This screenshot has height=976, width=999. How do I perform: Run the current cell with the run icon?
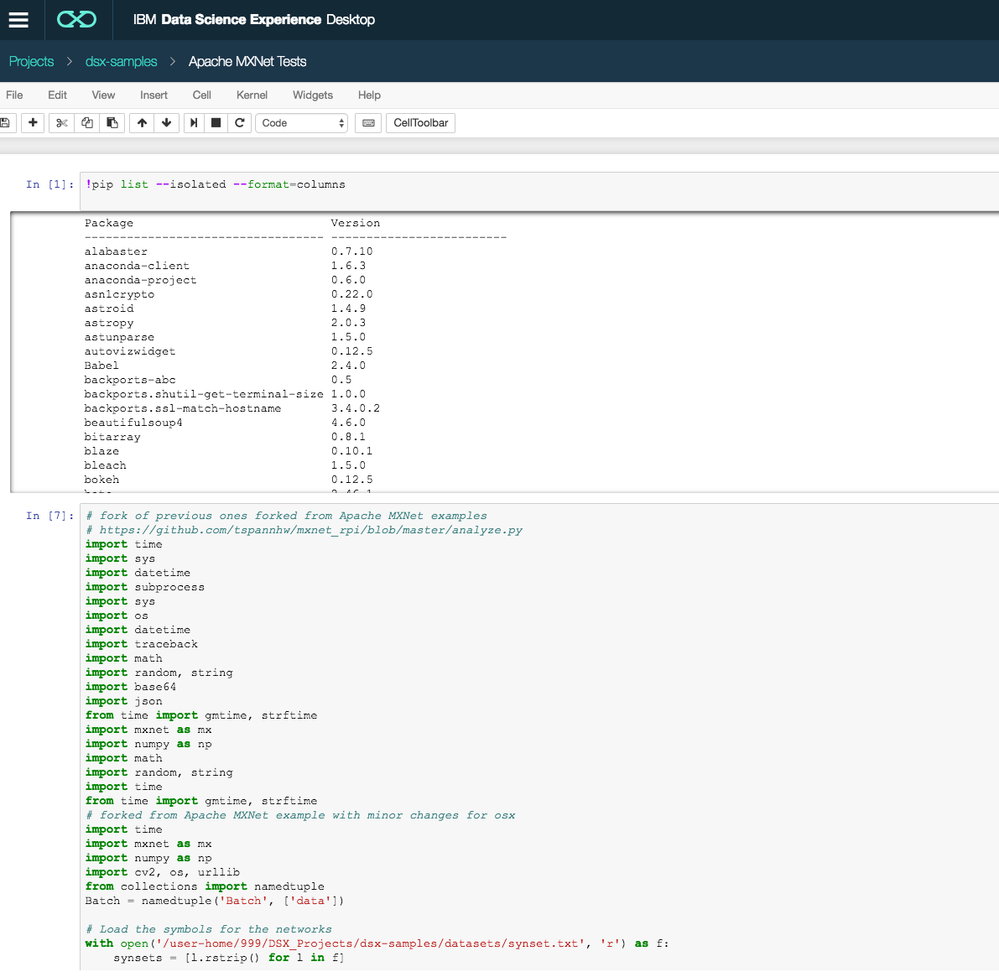[193, 122]
